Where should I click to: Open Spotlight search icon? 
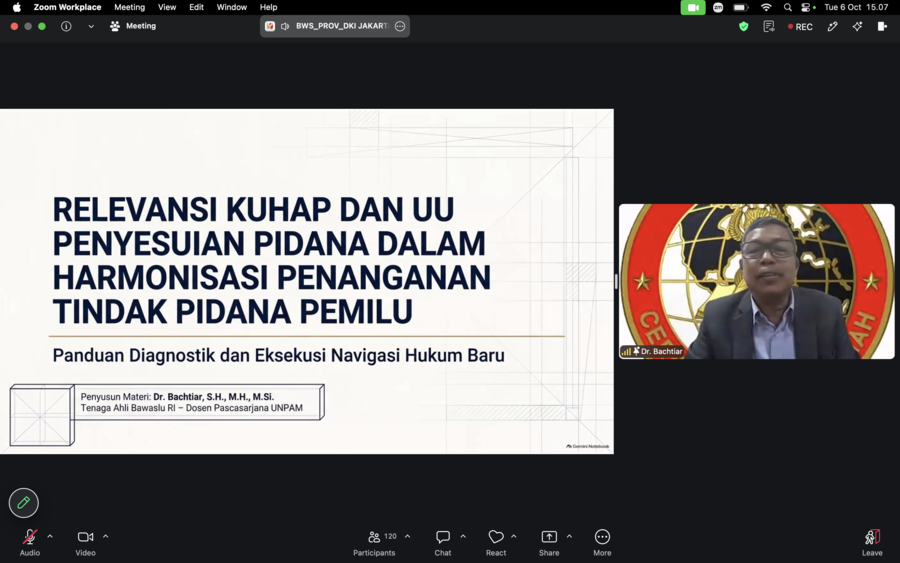tap(788, 7)
